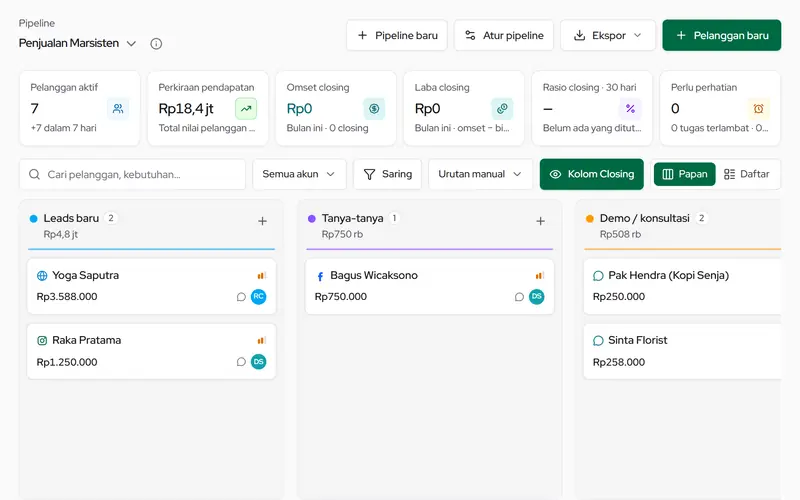This screenshot has width=800, height=500.
Task: Click the Rp258.000 amount
Action: tap(618, 362)
